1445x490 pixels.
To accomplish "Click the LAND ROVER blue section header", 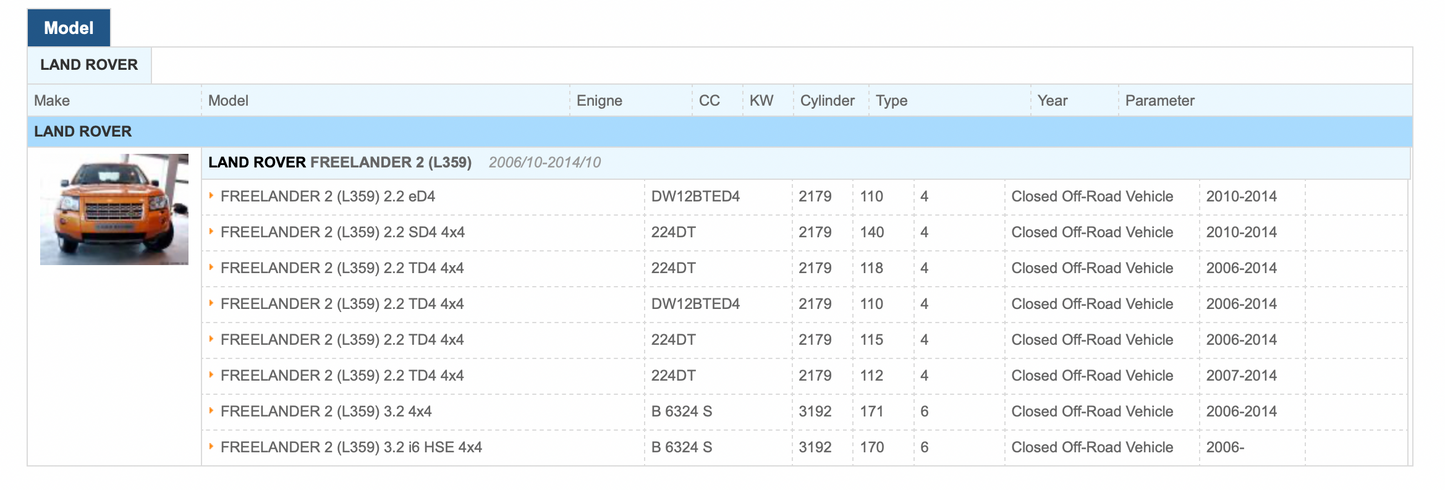I will pos(720,131).
